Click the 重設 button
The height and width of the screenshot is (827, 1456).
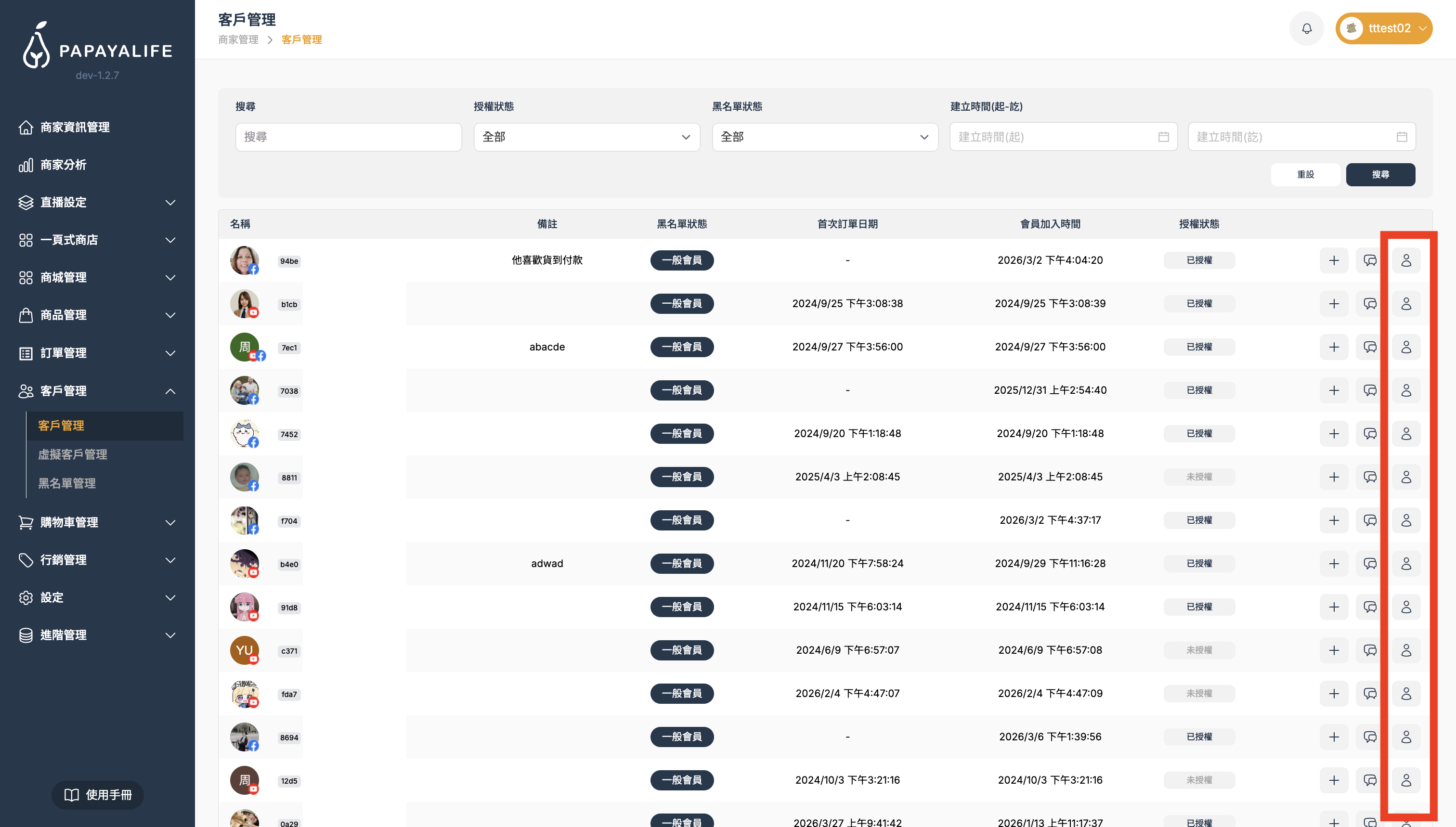pos(1305,174)
